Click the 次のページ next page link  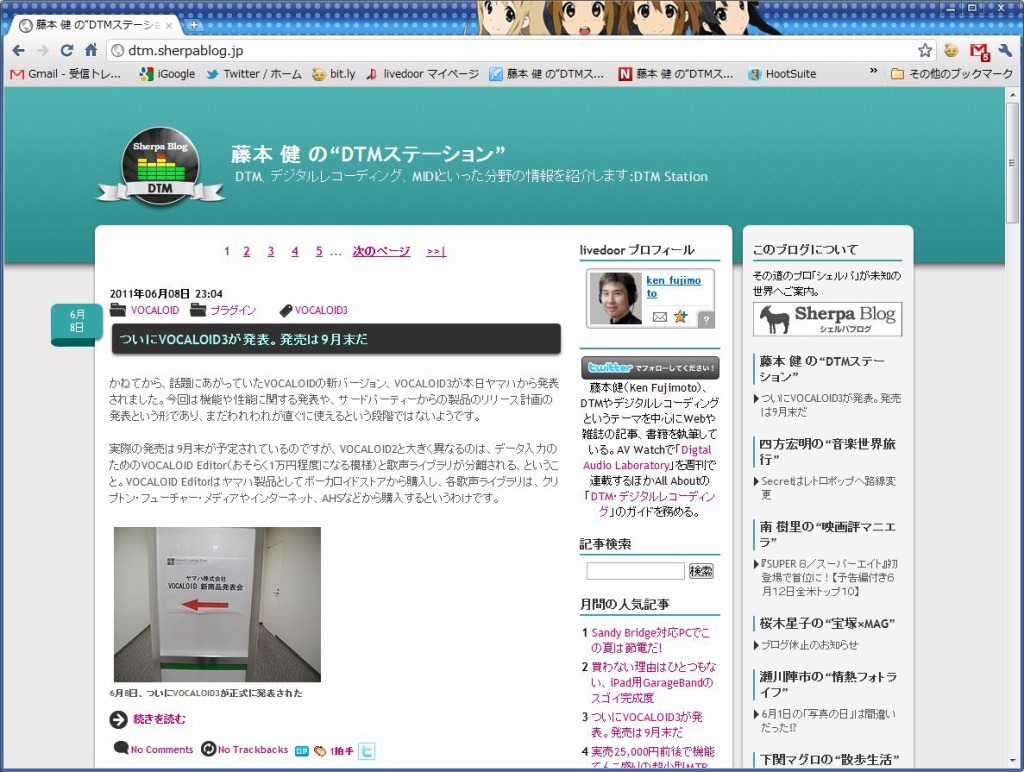click(381, 251)
